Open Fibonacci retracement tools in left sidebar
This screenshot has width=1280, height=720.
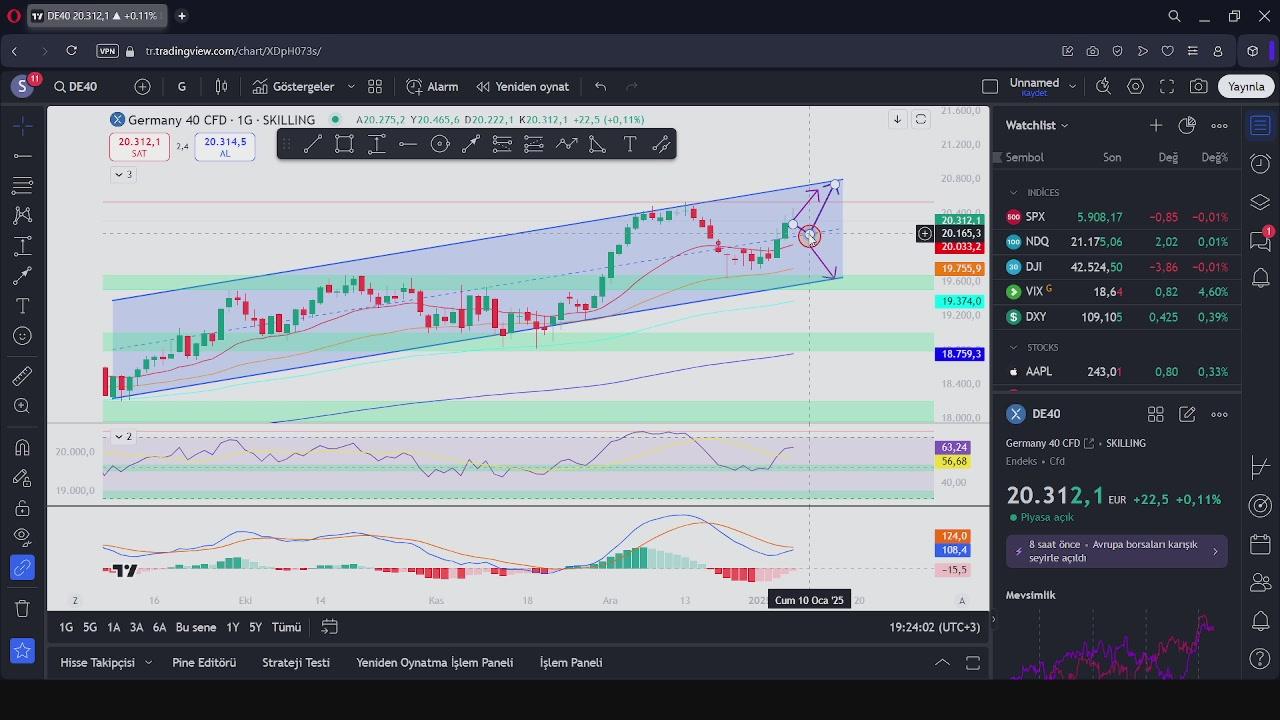tap(23, 186)
